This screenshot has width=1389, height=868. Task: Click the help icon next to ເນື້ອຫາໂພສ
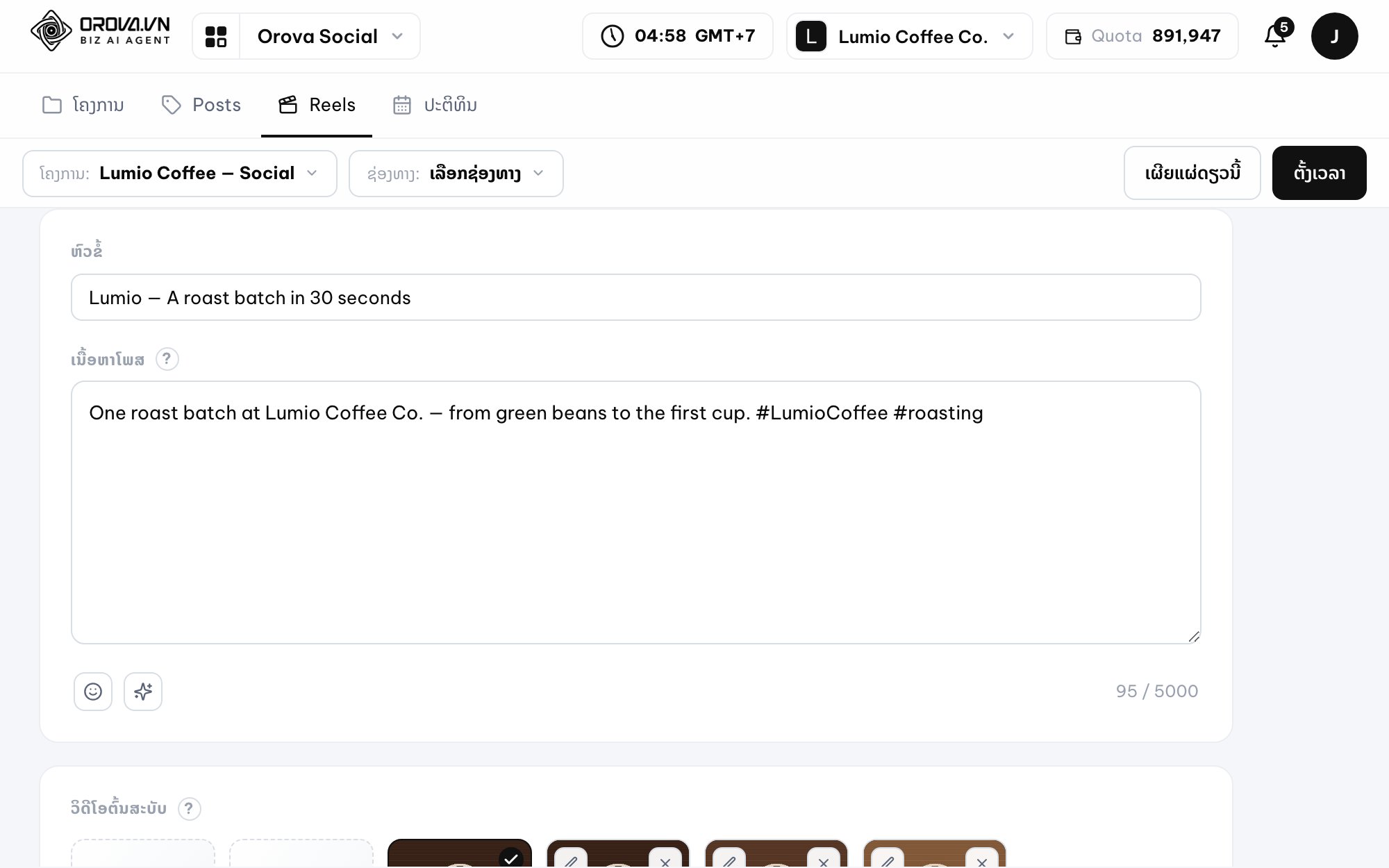tap(167, 359)
